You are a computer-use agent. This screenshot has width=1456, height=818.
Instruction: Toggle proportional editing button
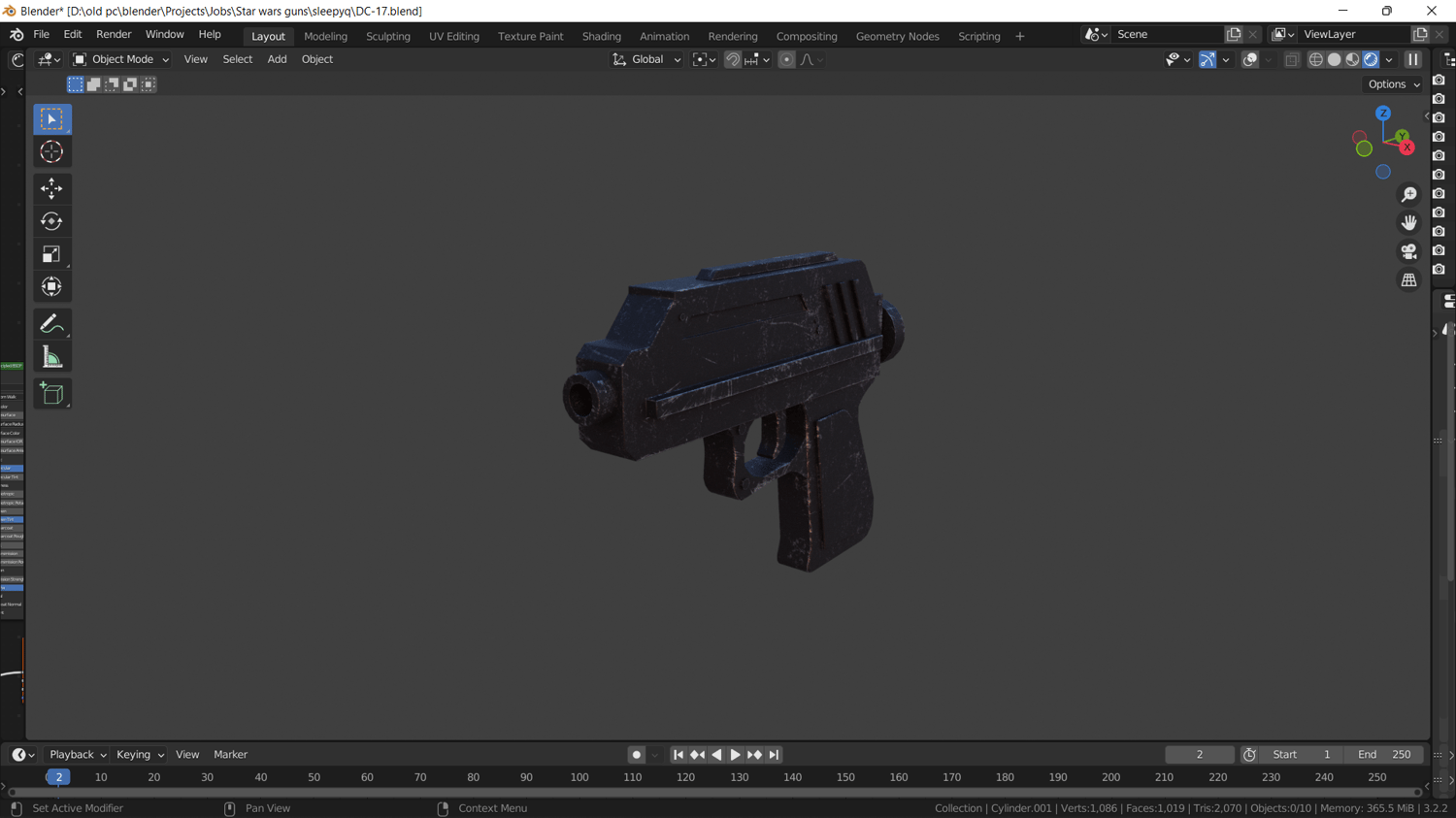point(787,59)
